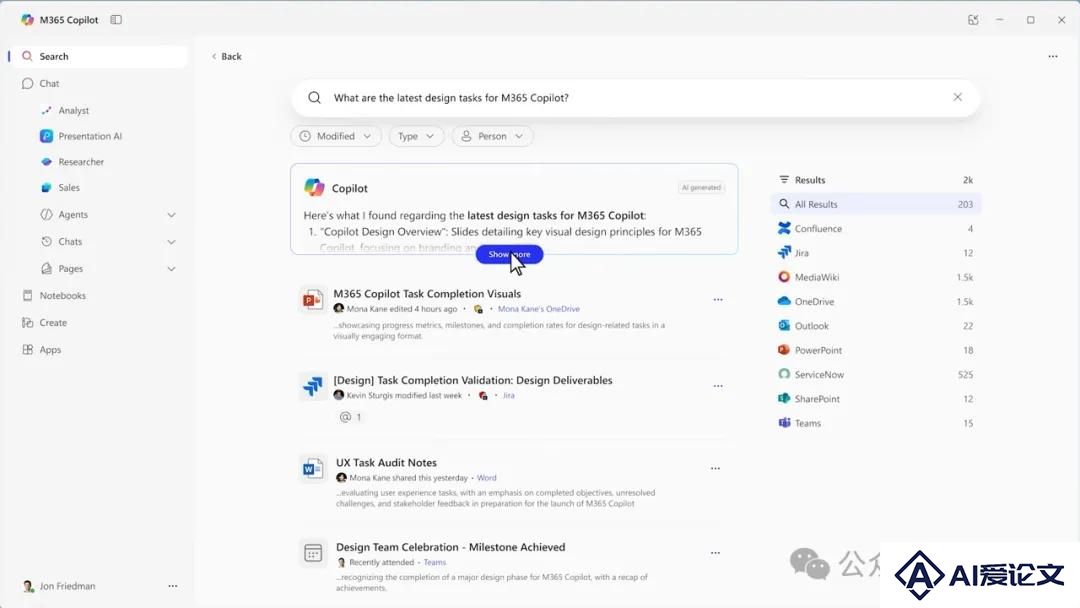Click the Teams source link under Design Team Celebration
This screenshot has width=1080, height=608.
[x=435, y=563]
